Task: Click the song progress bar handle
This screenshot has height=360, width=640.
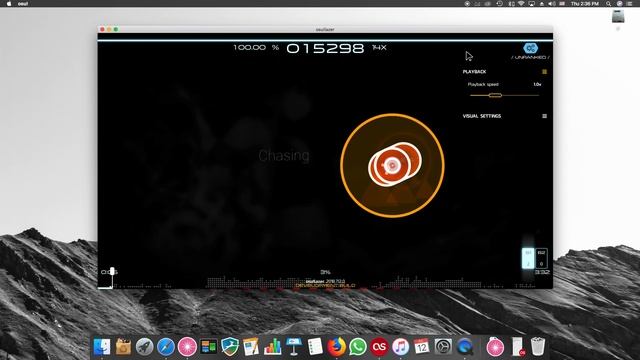Action: 112,272
